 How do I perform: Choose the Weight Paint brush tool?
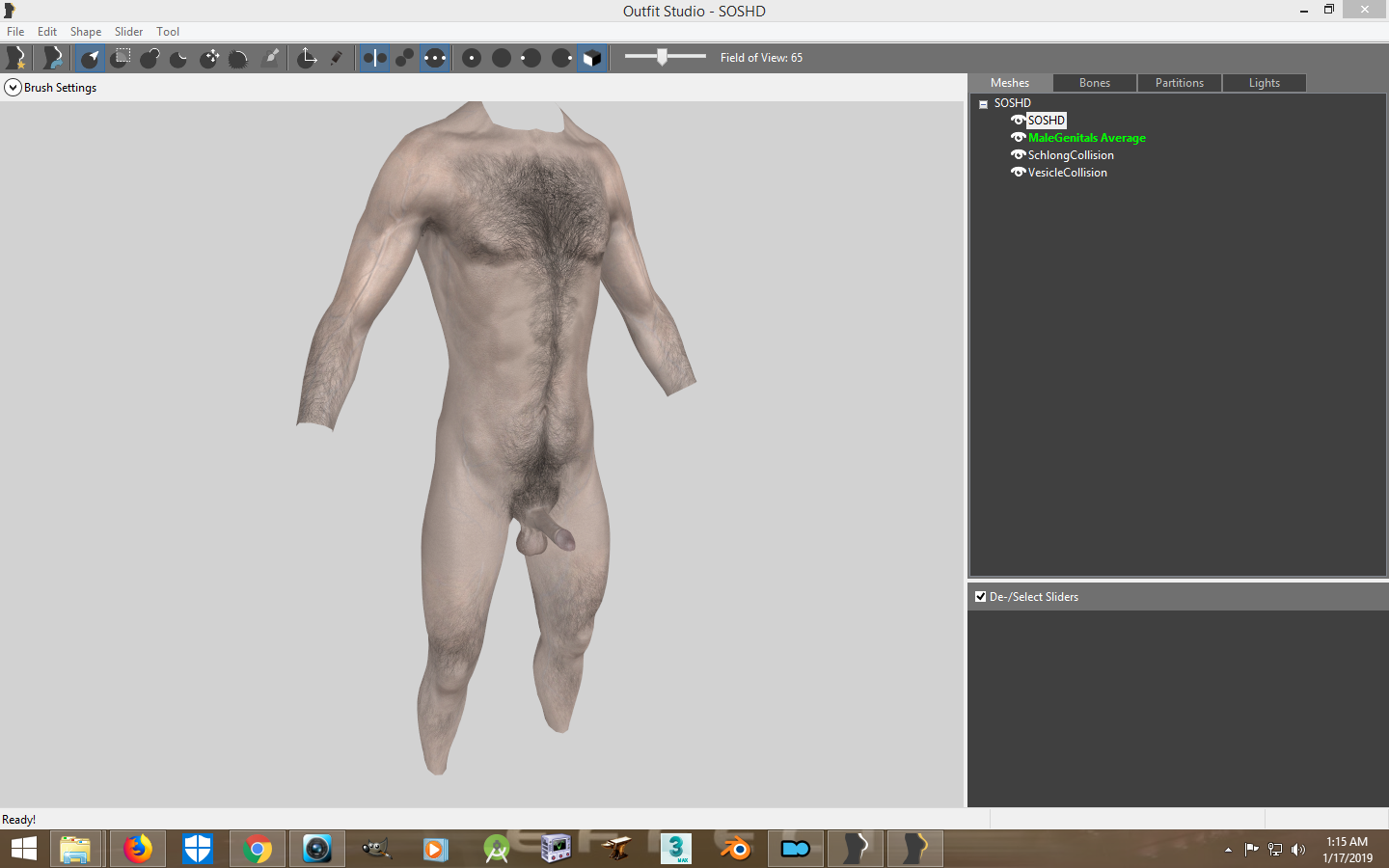[x=271, y=58]
